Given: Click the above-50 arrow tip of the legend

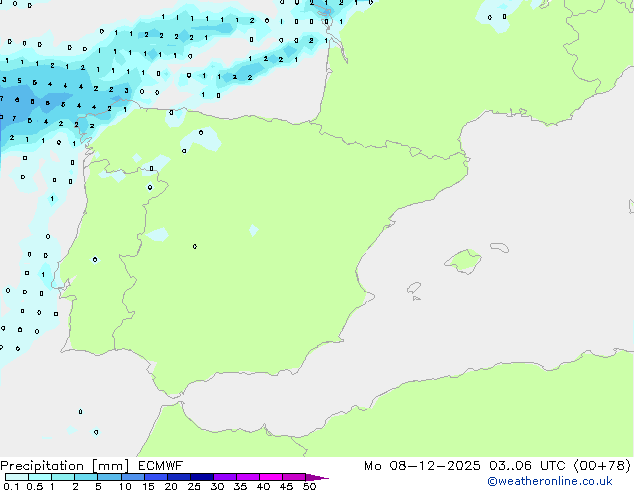Looking at the screenshot, I should point(317,477).
